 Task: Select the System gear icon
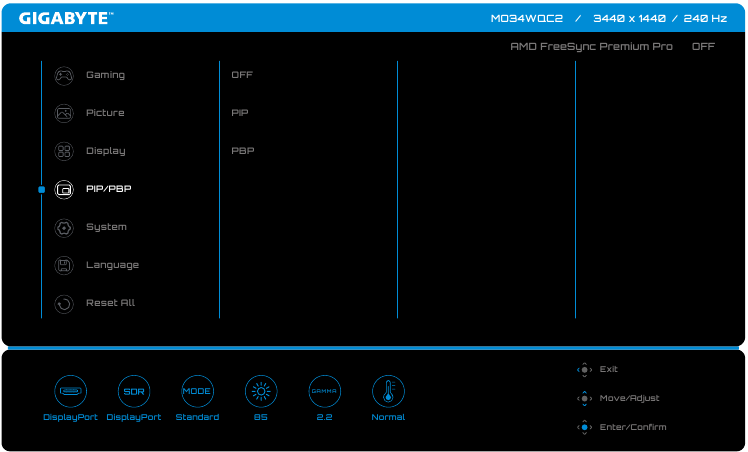tap(64, 227)
